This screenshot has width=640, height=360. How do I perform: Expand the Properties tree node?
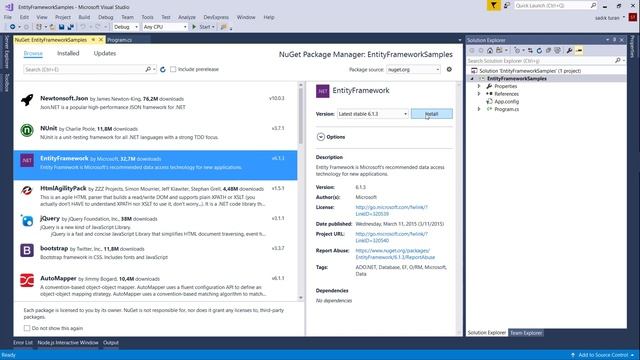[x=479, y=87]
